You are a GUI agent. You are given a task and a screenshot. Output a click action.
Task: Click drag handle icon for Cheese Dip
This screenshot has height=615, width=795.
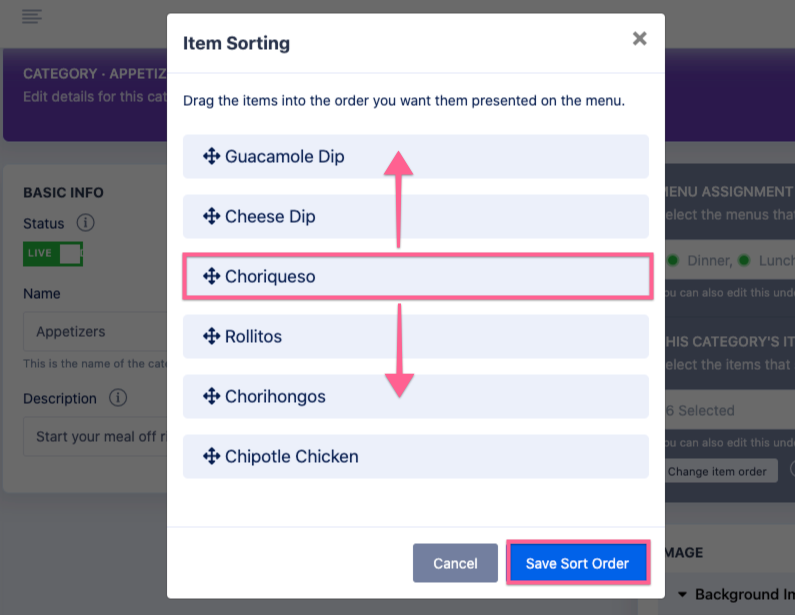coord(211,217)
